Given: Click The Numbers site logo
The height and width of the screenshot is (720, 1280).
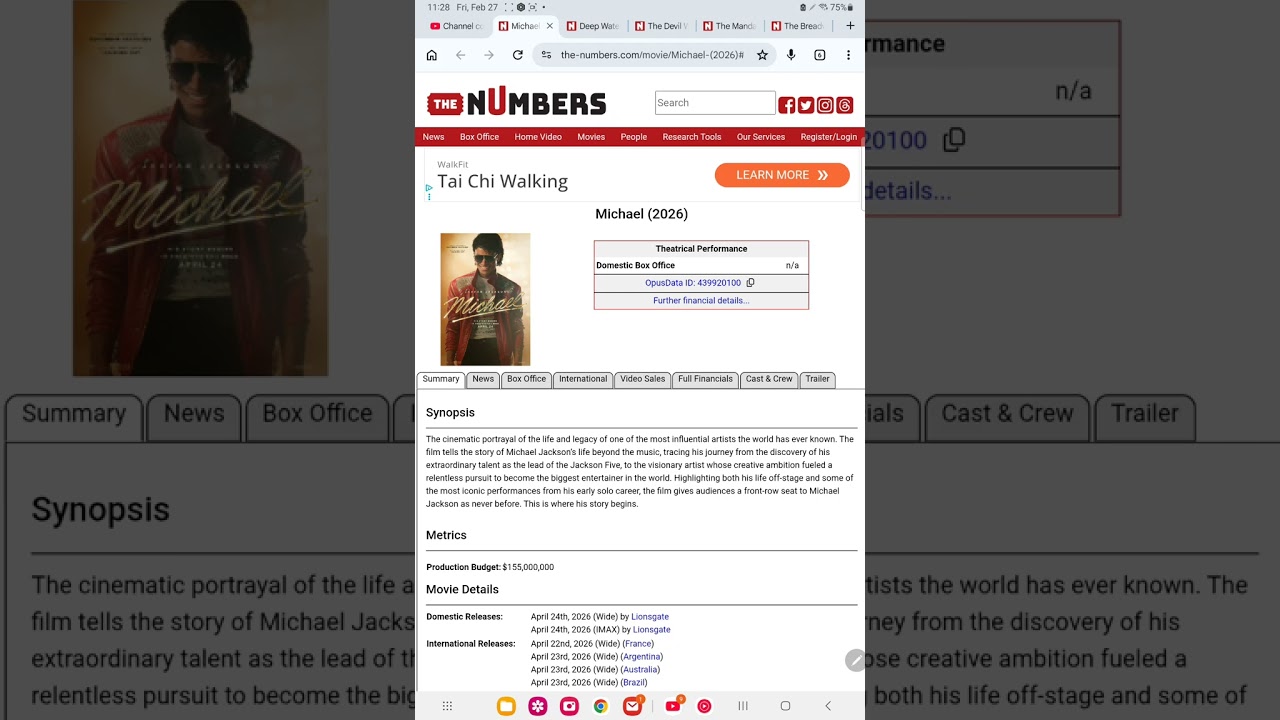Looking at the screenshot, I should point(516,102).
